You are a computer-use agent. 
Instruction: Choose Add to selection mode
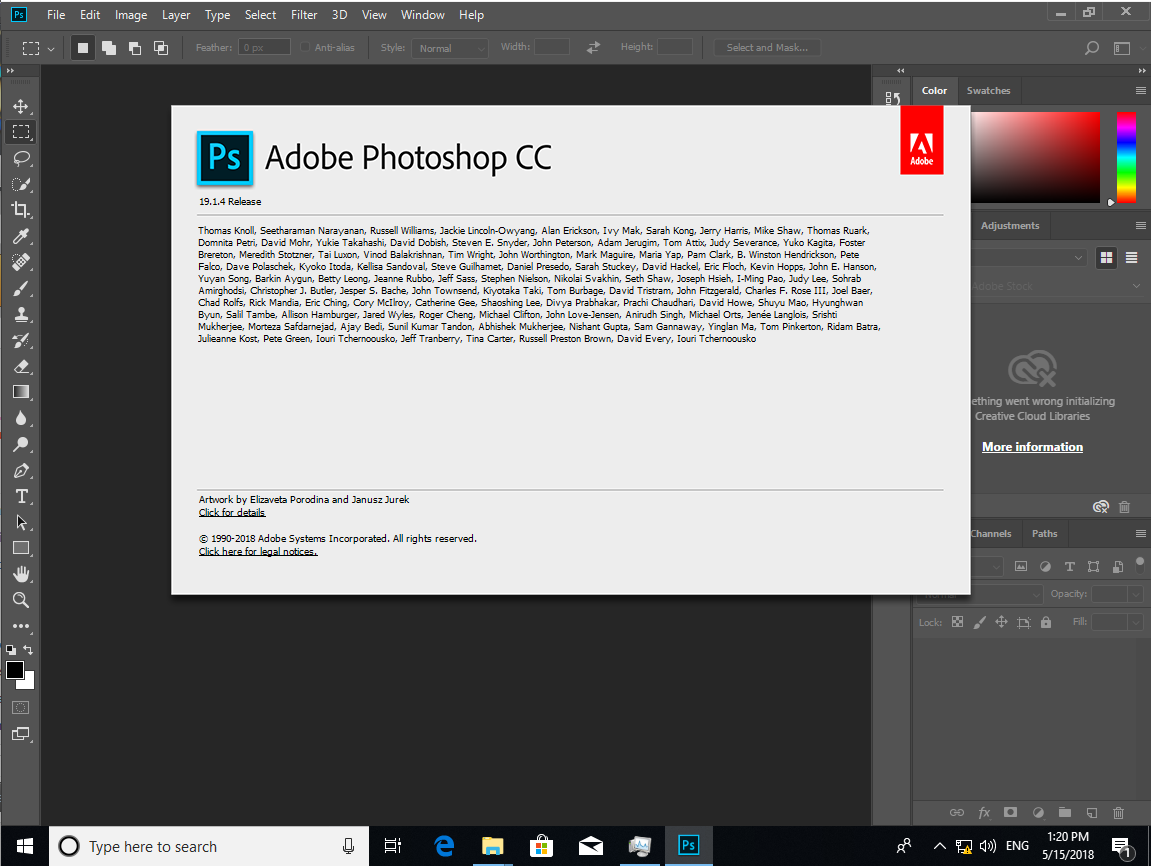109,48
